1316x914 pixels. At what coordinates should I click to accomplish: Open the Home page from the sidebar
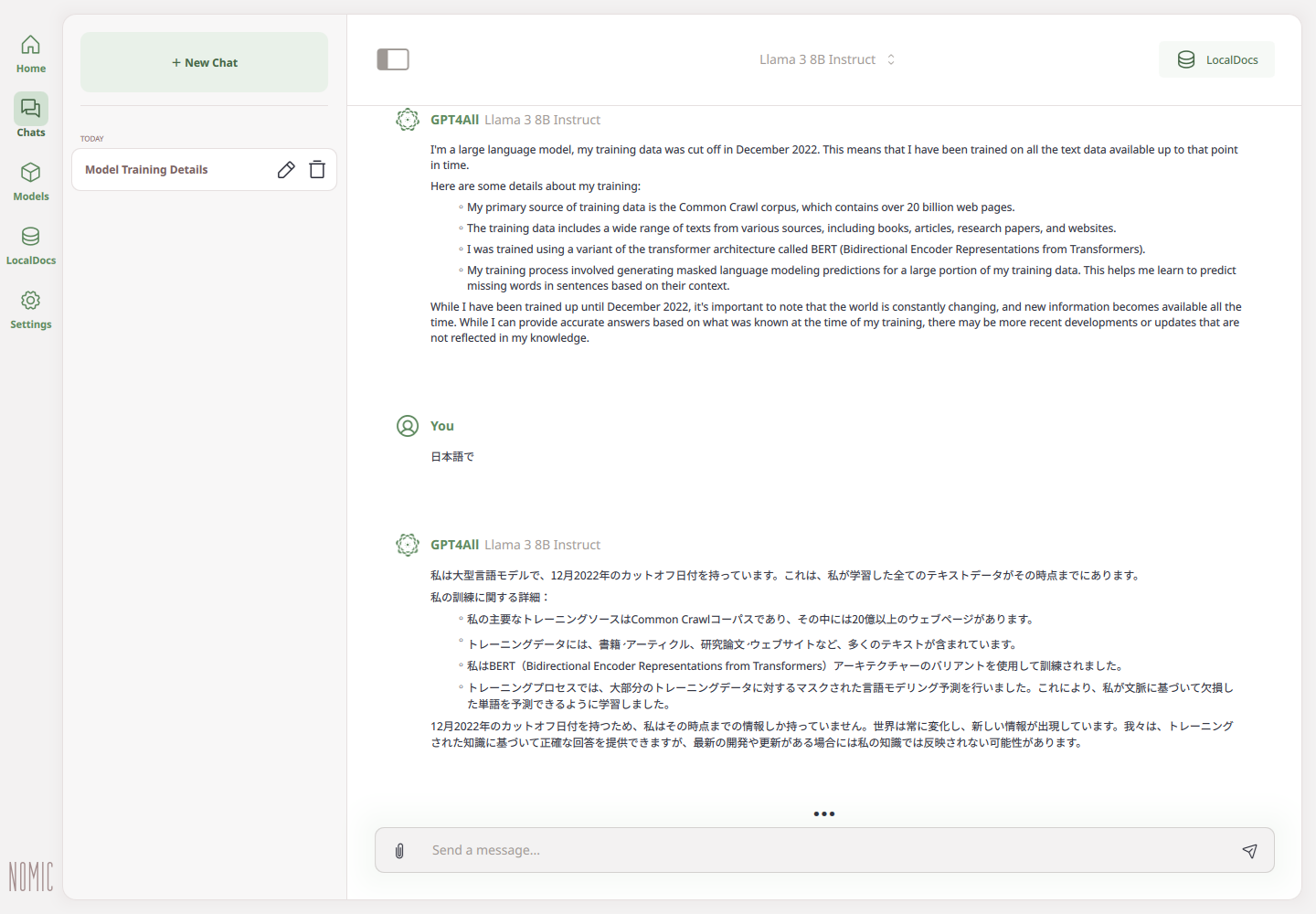(x=30, y=54)
